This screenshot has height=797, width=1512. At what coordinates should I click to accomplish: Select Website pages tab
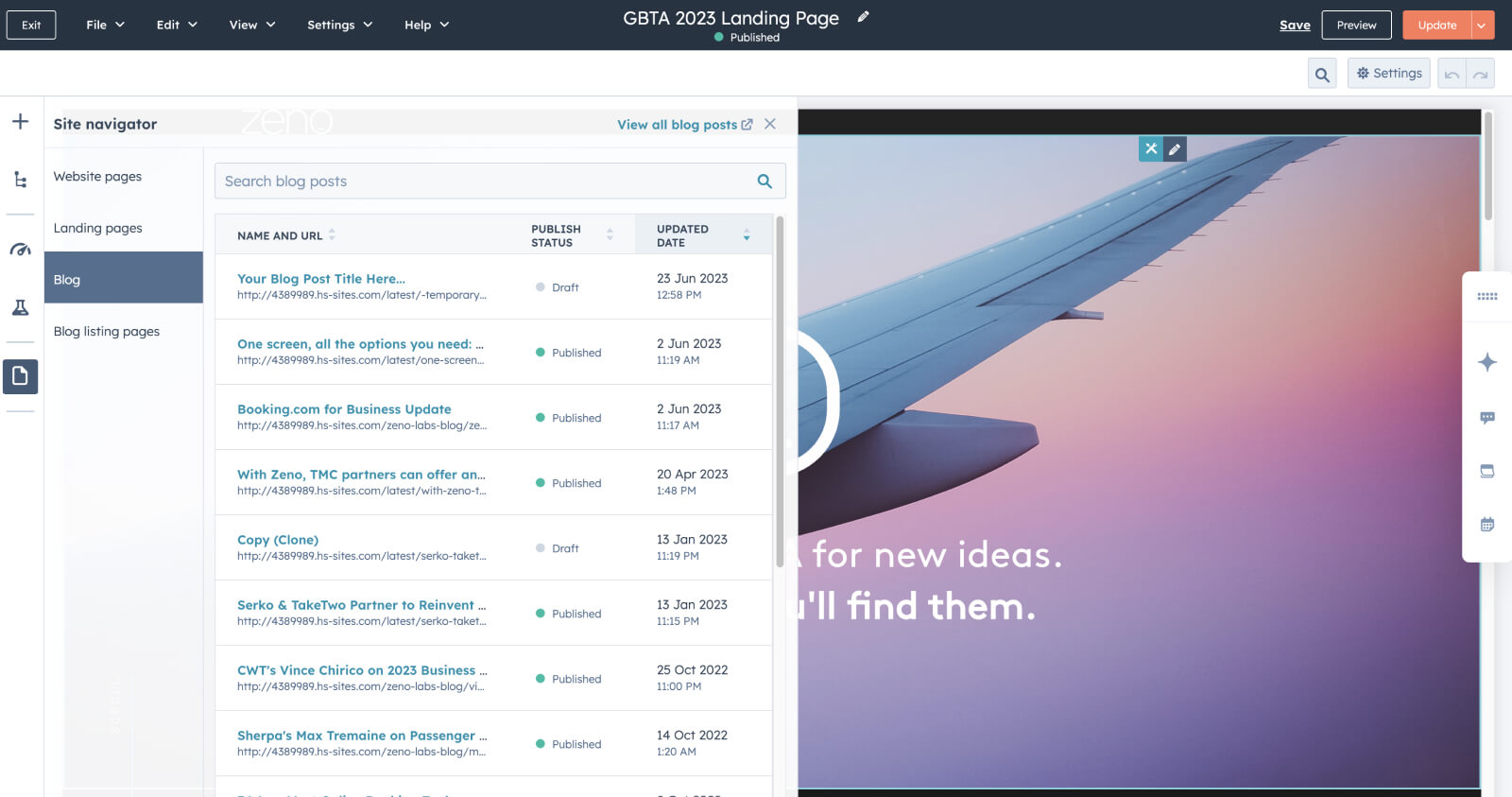124,177
